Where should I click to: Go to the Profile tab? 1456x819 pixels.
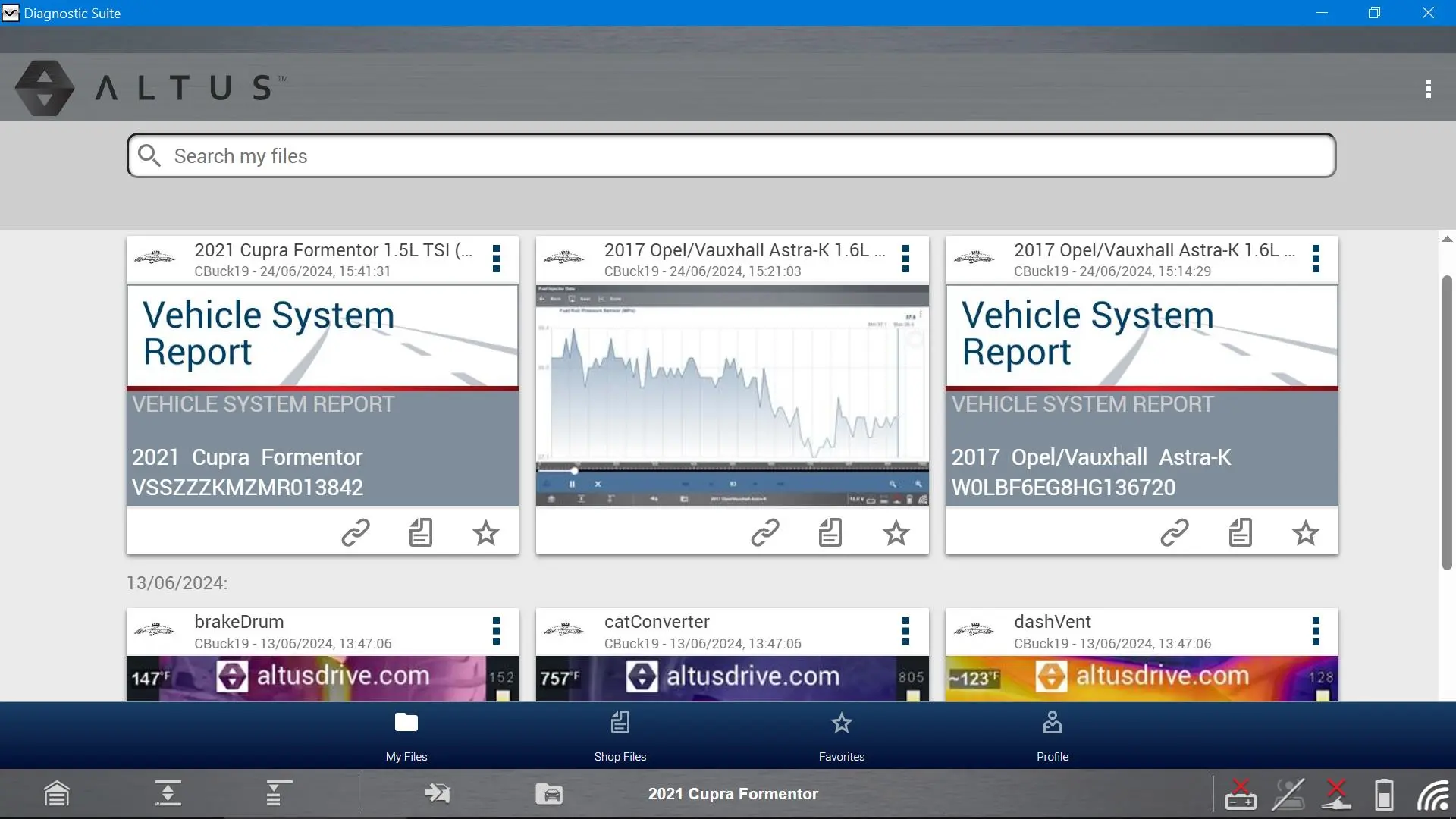click(1052, 736)
